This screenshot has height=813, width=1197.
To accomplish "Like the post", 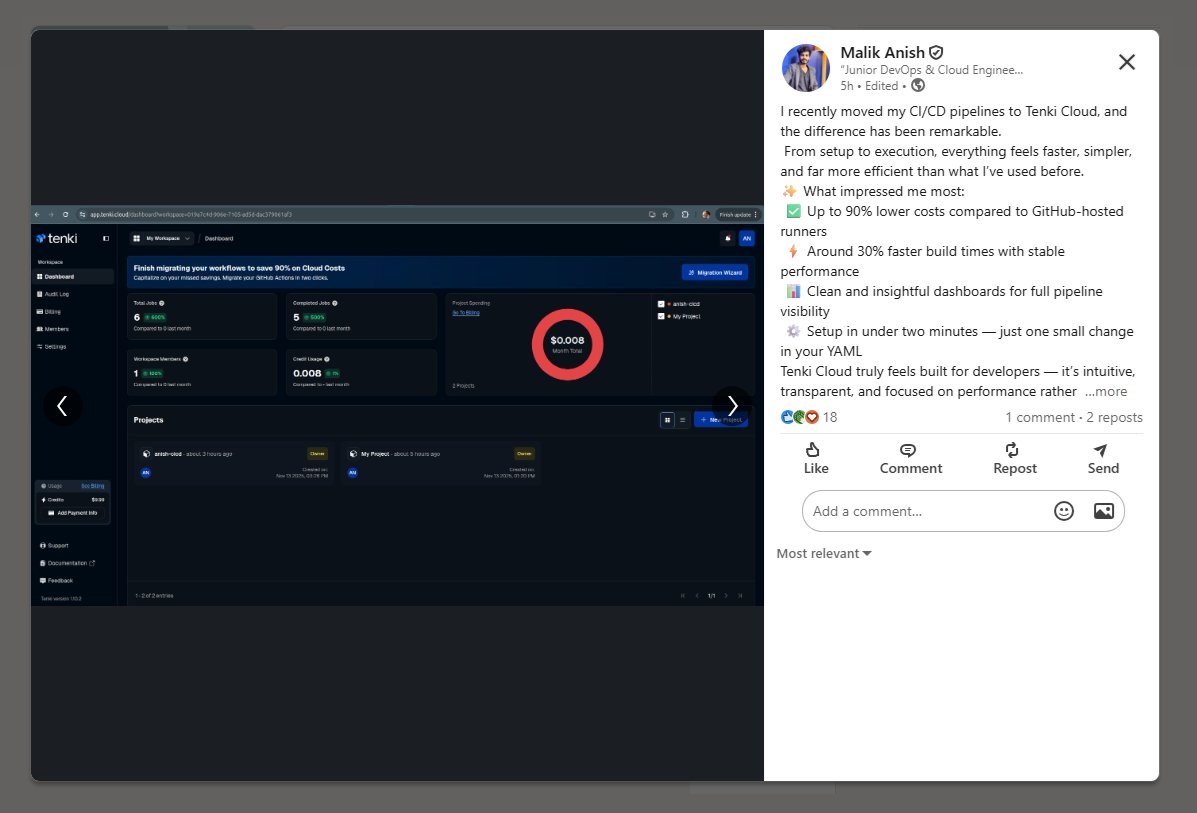I will click(815, 459).
